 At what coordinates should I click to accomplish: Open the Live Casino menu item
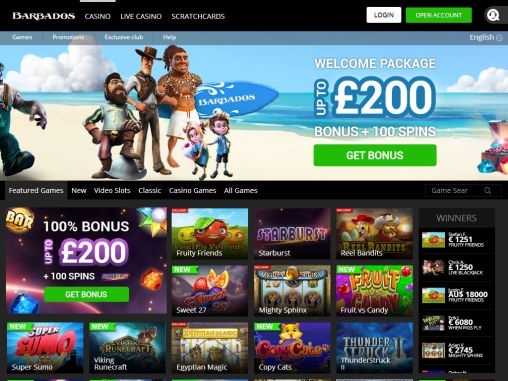click(141, 16)
